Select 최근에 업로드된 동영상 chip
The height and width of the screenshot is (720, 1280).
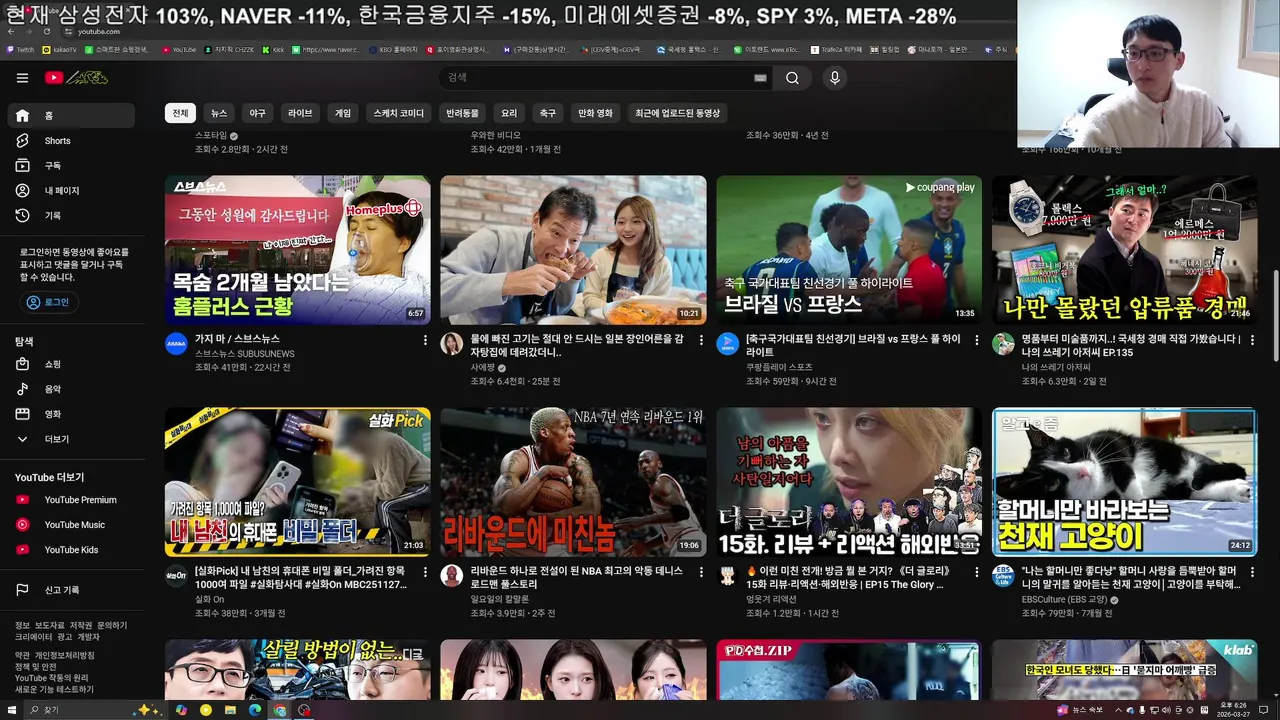click(x=677, y=113)
